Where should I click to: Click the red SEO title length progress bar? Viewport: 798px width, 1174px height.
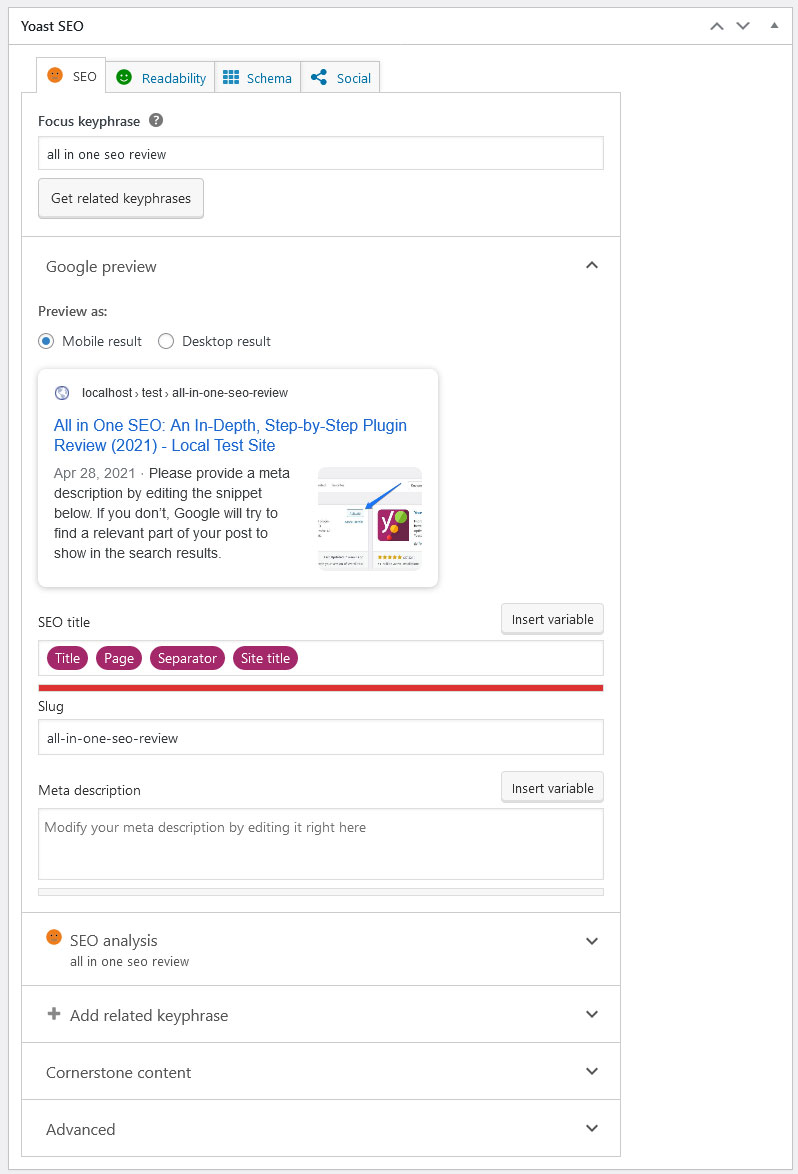320,688
